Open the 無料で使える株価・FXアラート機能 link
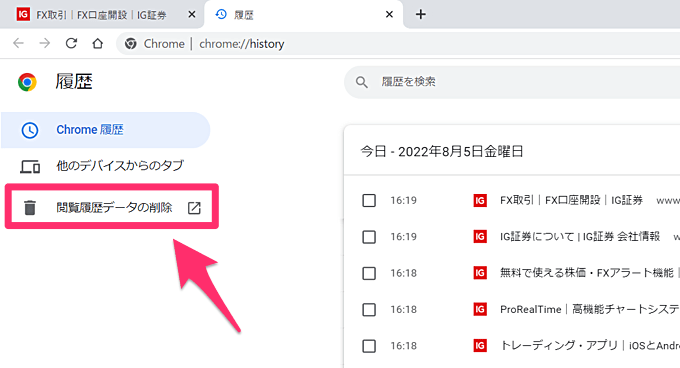This screenshot has height=368, width=680. (x=587, y=273)
